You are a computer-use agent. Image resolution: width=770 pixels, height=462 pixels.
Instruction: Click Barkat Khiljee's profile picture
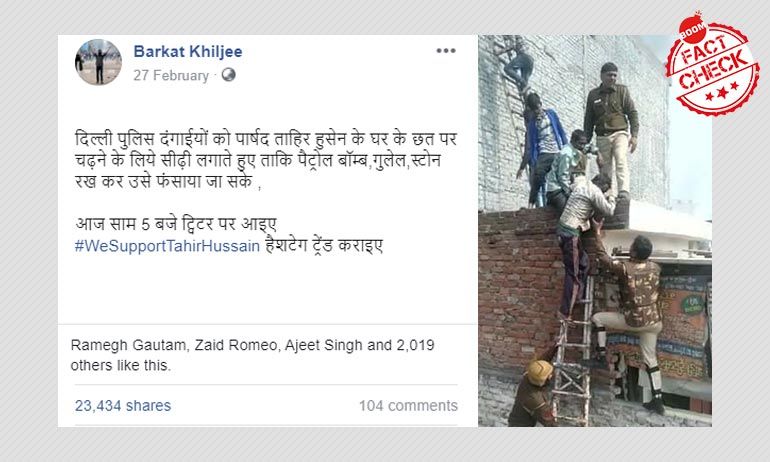pos(98,62)
